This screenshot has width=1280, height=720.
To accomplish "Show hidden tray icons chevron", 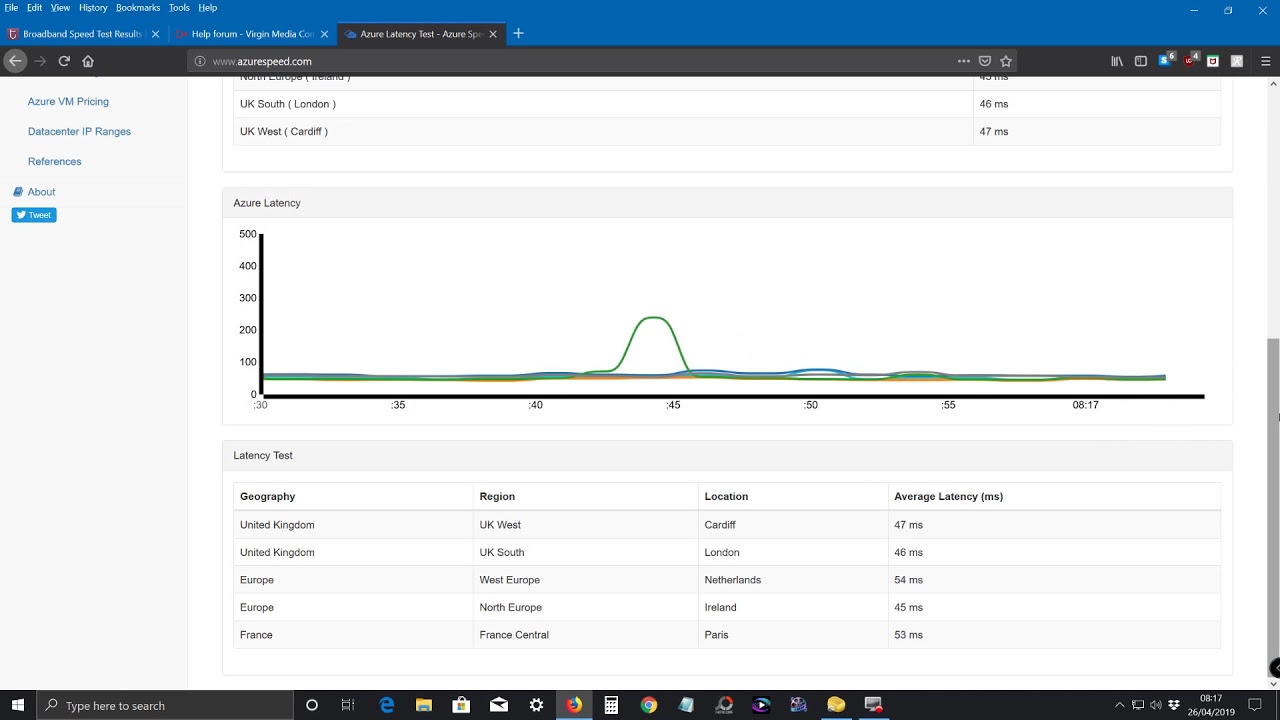I will pos(1120,705).
